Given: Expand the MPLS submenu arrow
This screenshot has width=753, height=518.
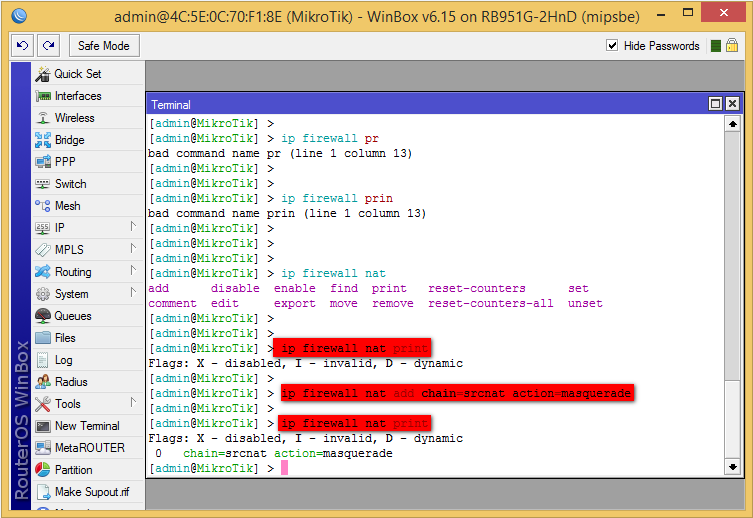Looking at the screenshot, I should click(133, 249).
